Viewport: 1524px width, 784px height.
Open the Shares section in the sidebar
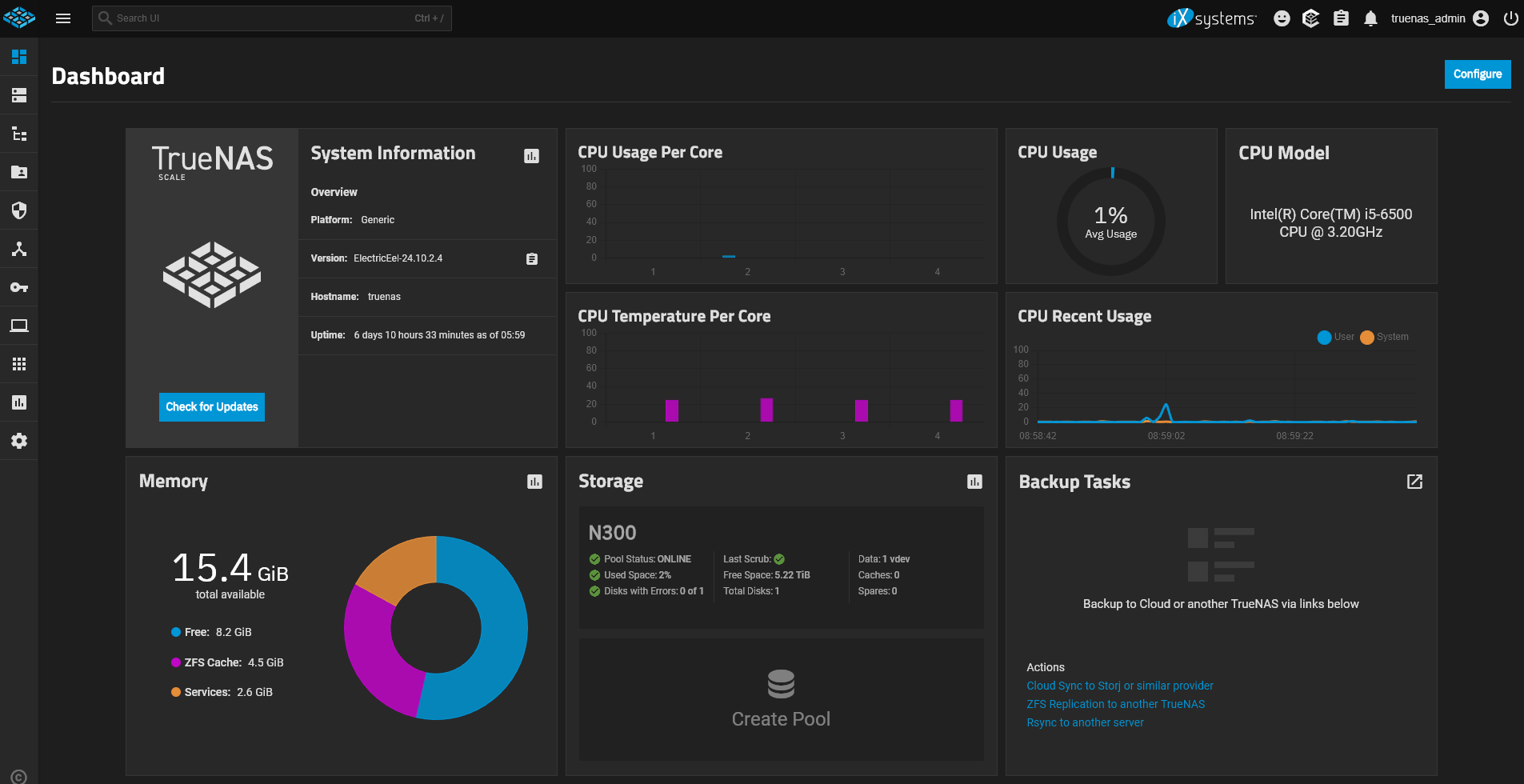coord(19,172)
